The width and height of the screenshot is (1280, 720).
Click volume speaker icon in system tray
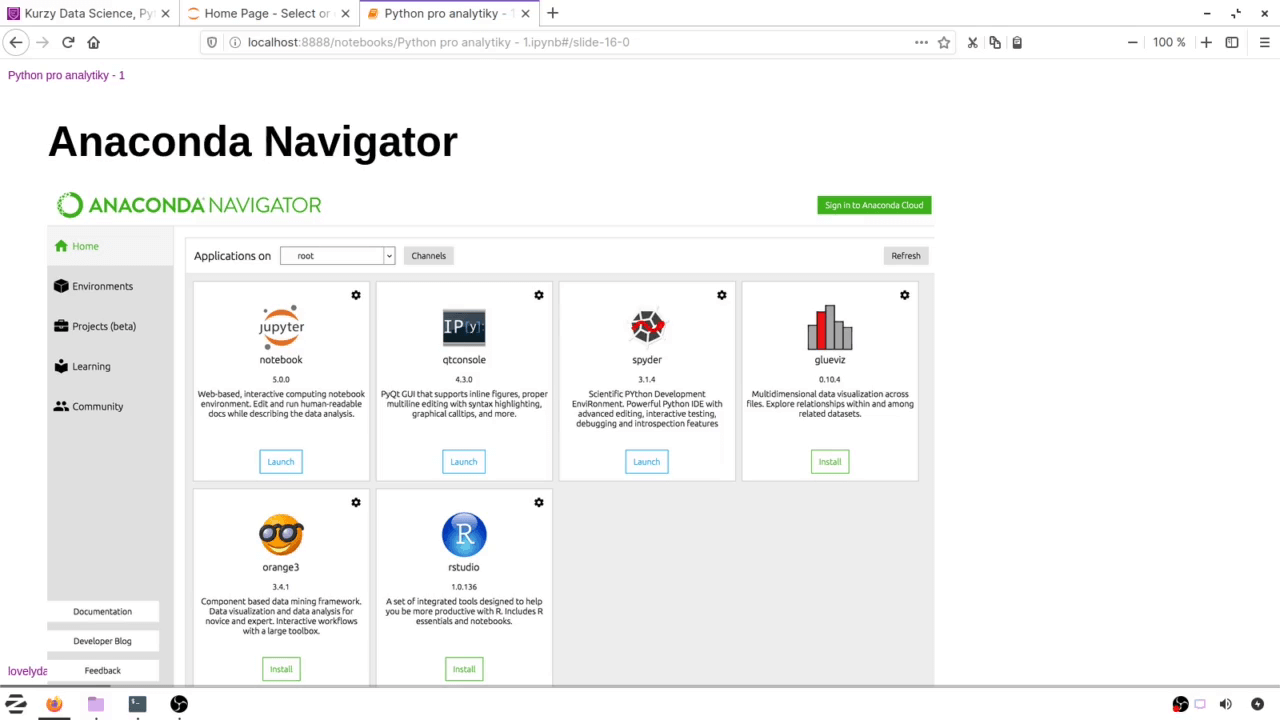[1226, 704]
